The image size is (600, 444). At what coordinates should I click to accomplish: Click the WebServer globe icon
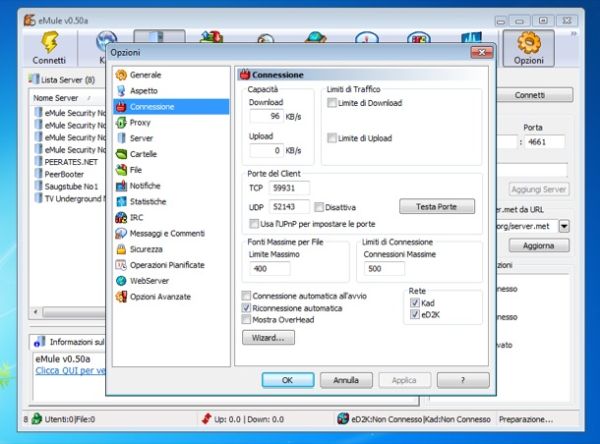121,281
